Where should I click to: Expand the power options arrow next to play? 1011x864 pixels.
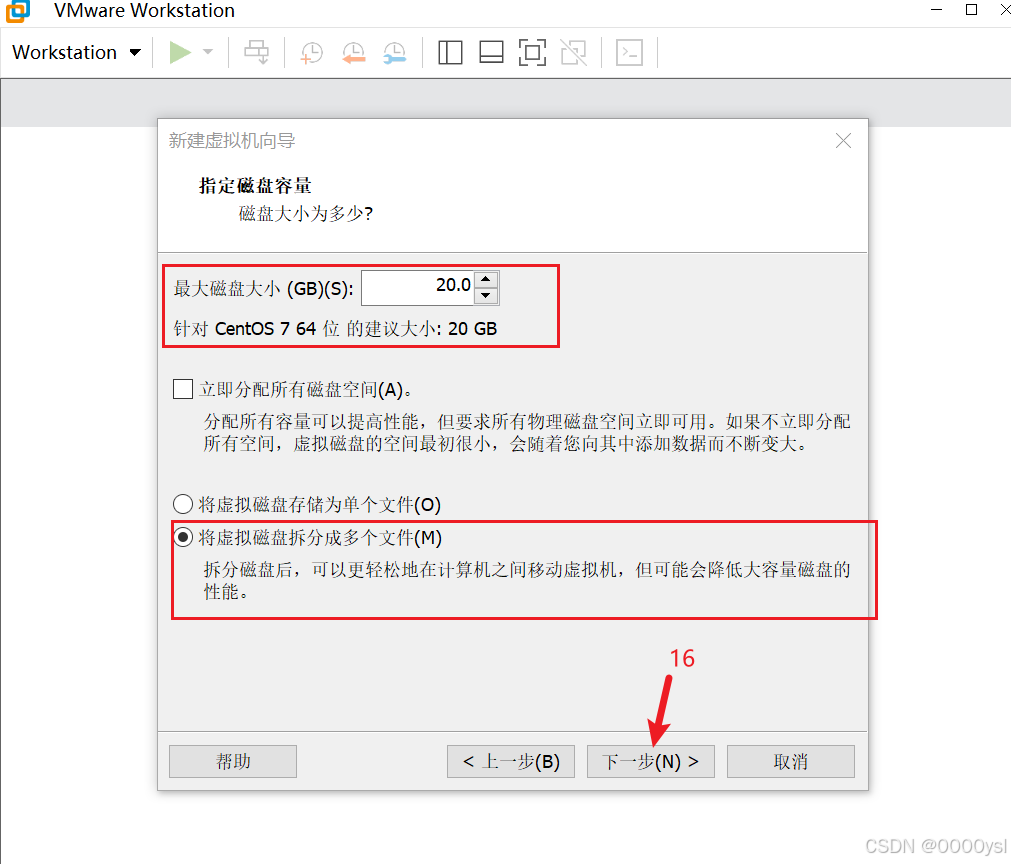[x=208, y=52]
